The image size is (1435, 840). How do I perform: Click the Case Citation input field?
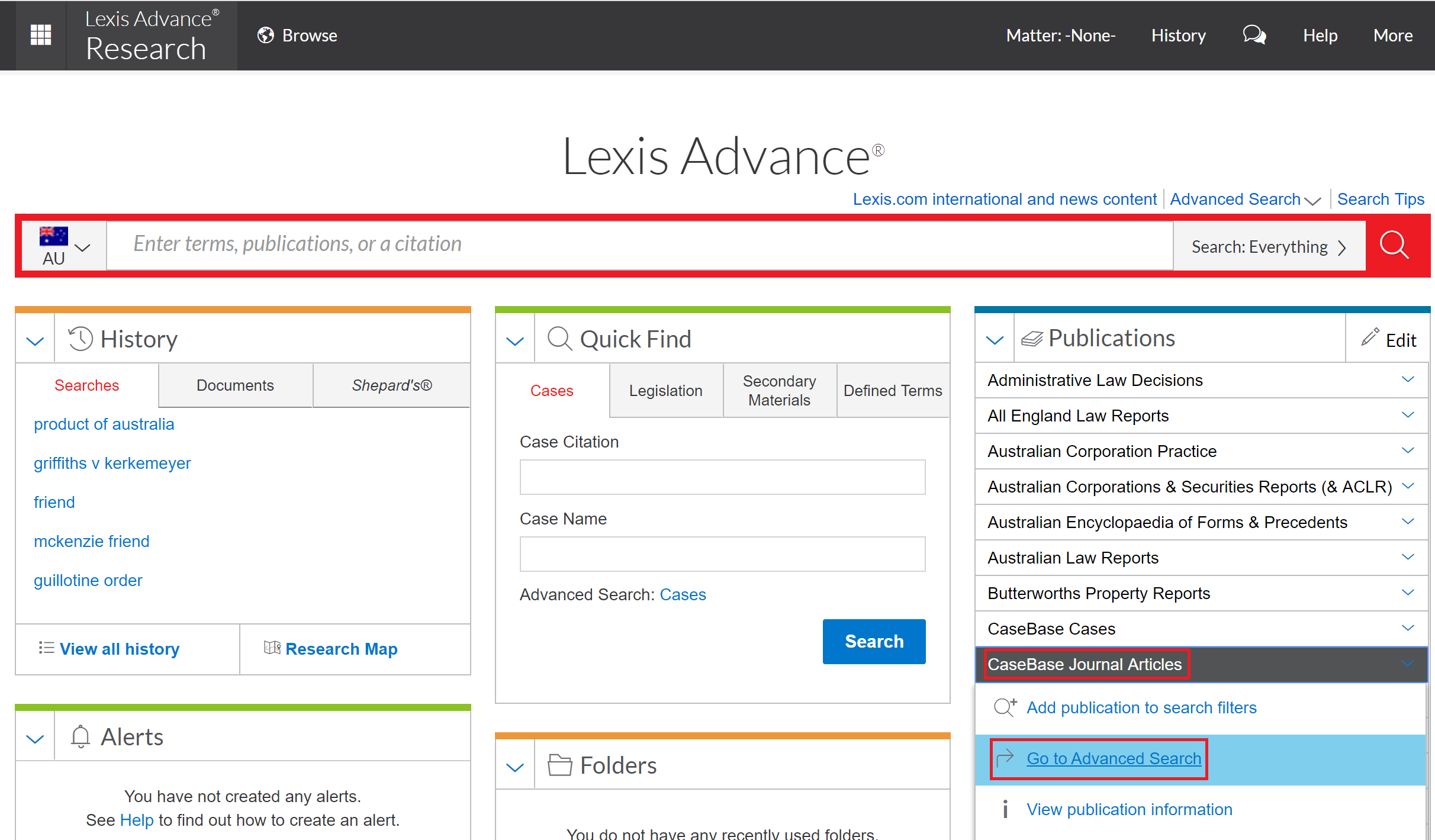[723, 477]
